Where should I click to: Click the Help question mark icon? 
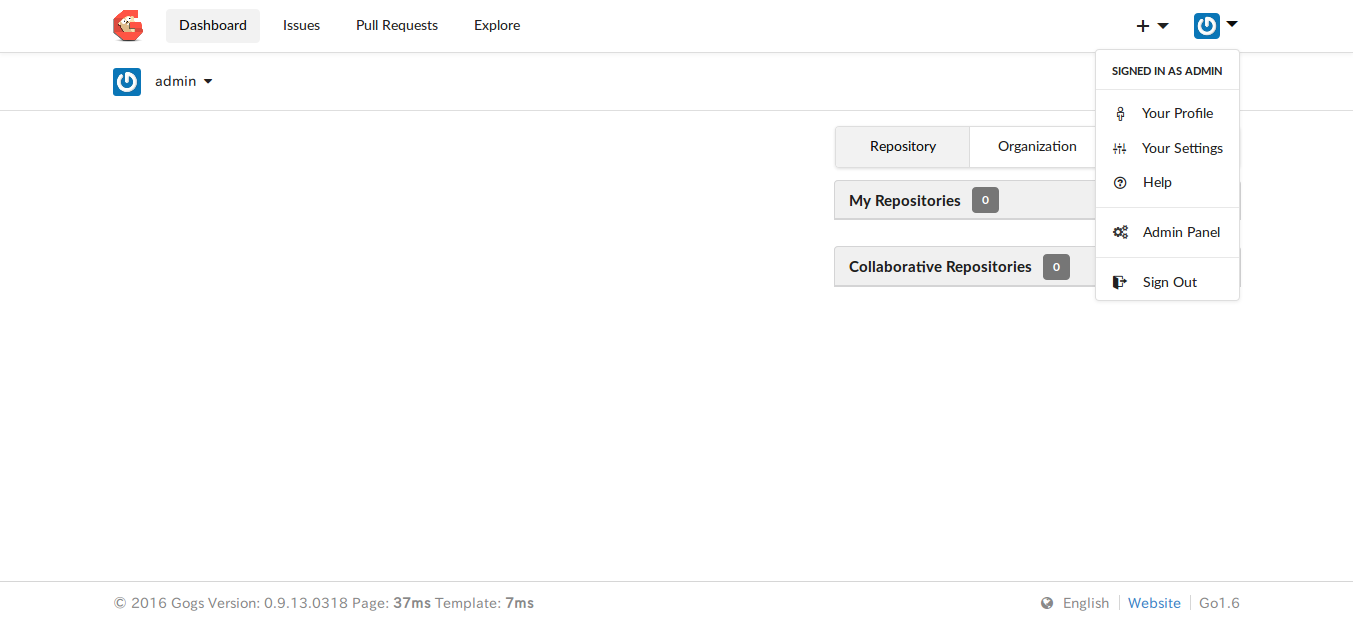1120,182
